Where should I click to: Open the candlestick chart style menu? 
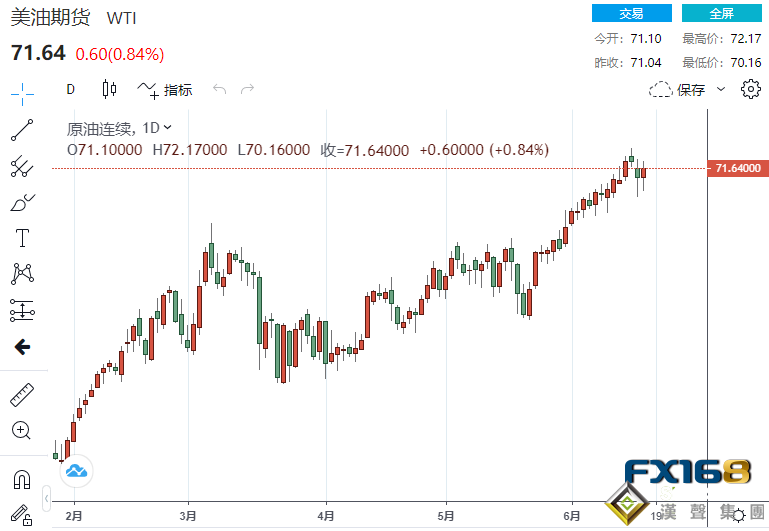pos(110,89)
